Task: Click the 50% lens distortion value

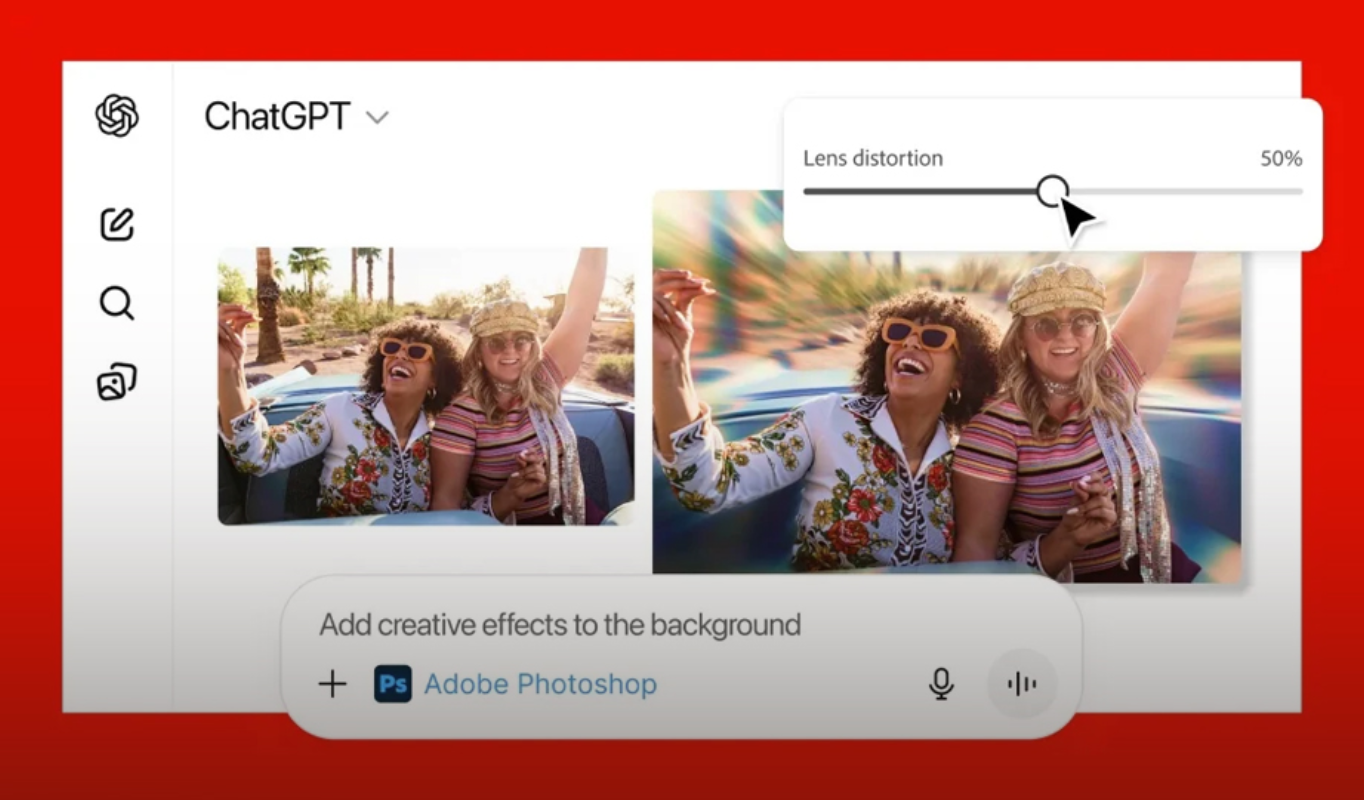Action: point(1281,158)
